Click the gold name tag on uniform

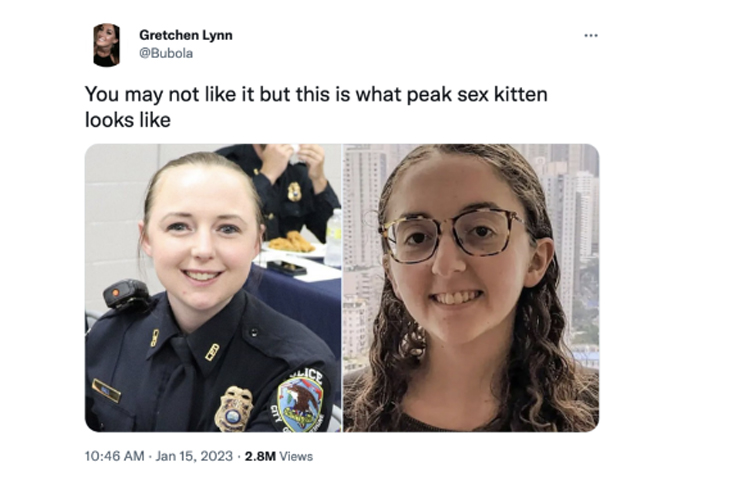click(x=106, y=390)
